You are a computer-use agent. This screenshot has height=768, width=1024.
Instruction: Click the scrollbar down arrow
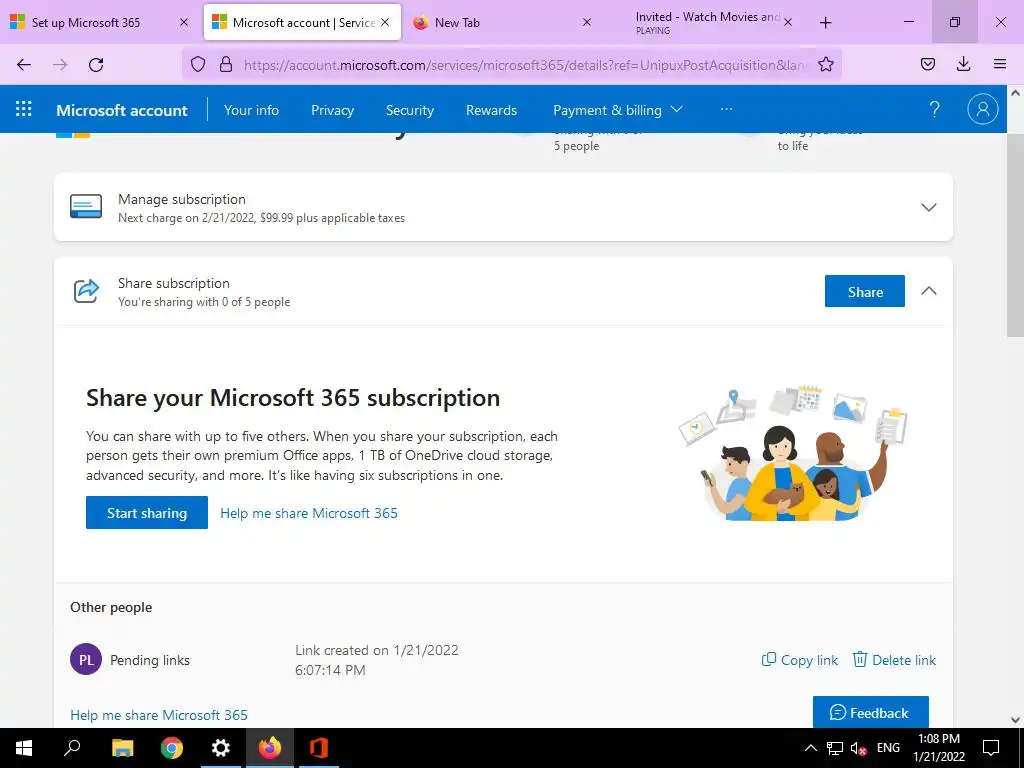[1015, 720]
